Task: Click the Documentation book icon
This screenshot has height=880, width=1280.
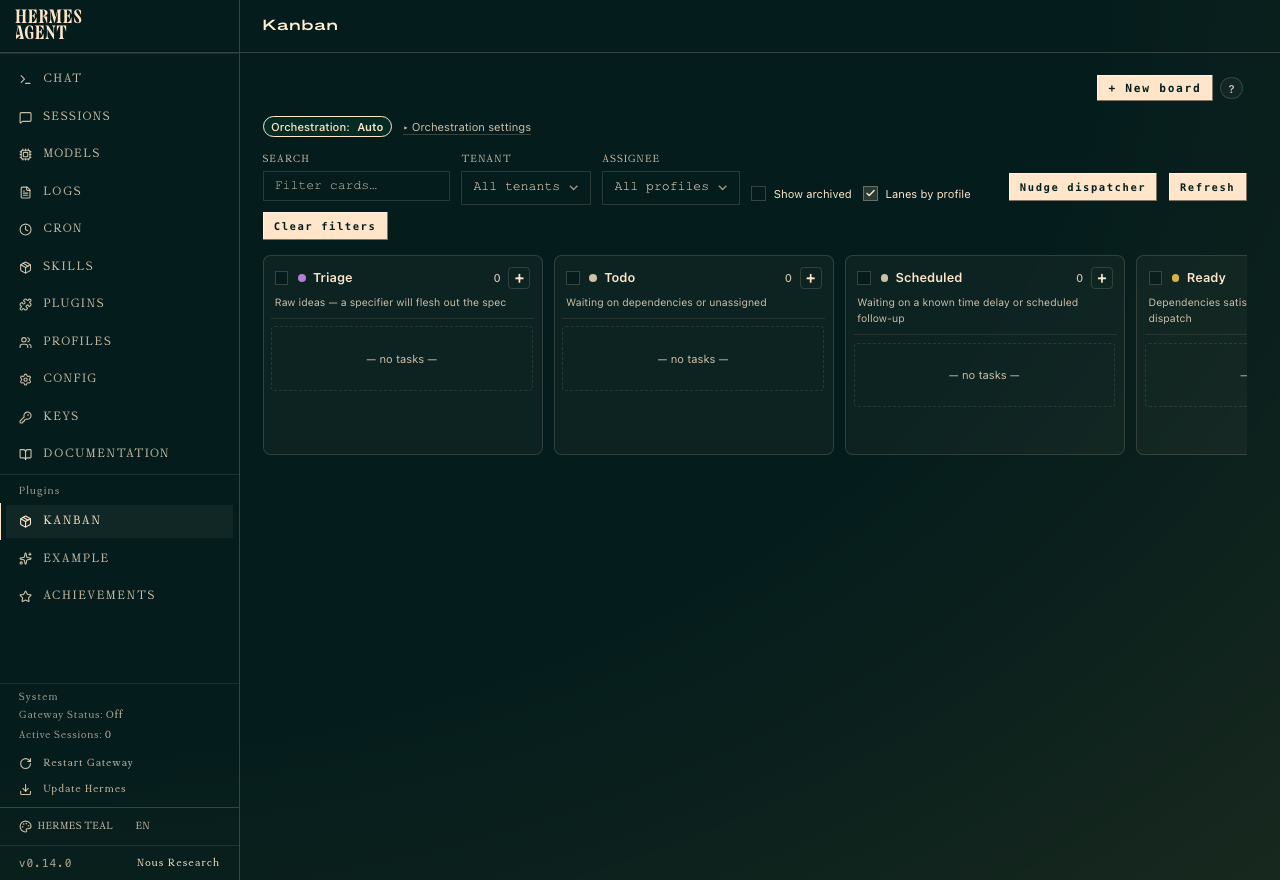Action: tap(25, 454)
